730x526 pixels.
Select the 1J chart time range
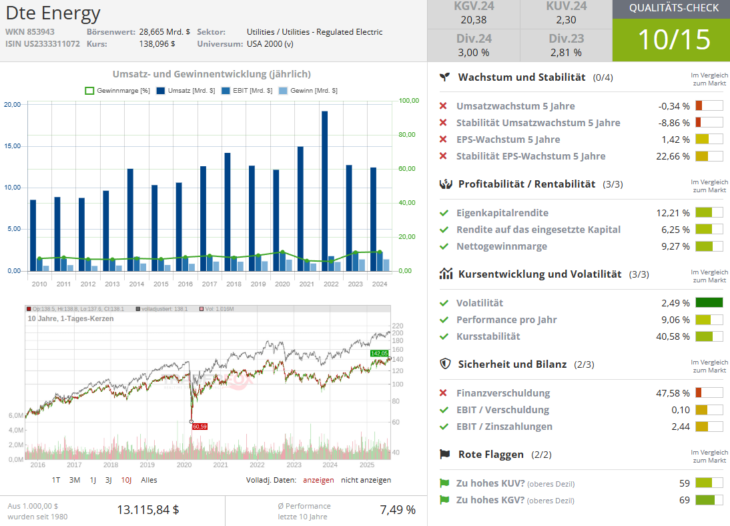click(93, 480)
